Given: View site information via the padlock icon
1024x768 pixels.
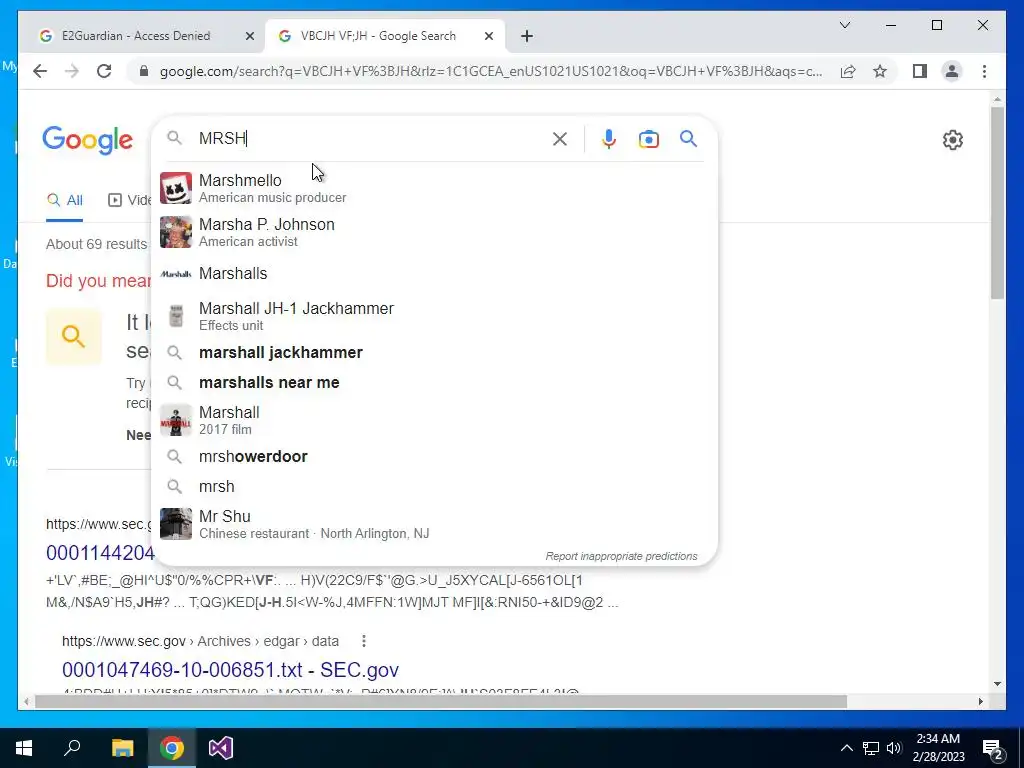Looking at the screenshot, I should click(x=144, y=71).
